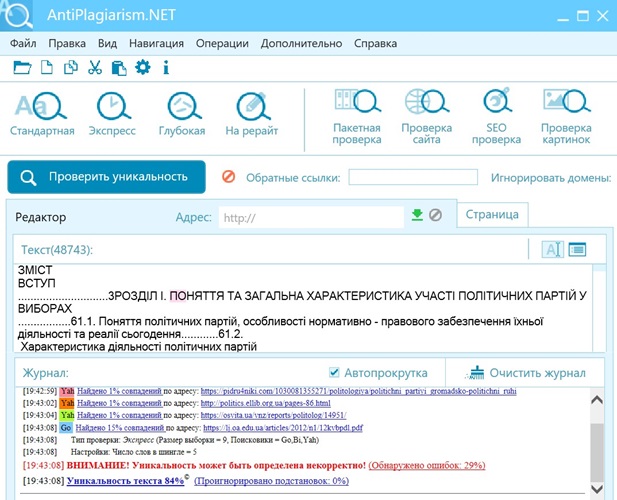Viewport: 617px width, 500px height.
Task: Open the Операции menu
Action: [222, 43]
